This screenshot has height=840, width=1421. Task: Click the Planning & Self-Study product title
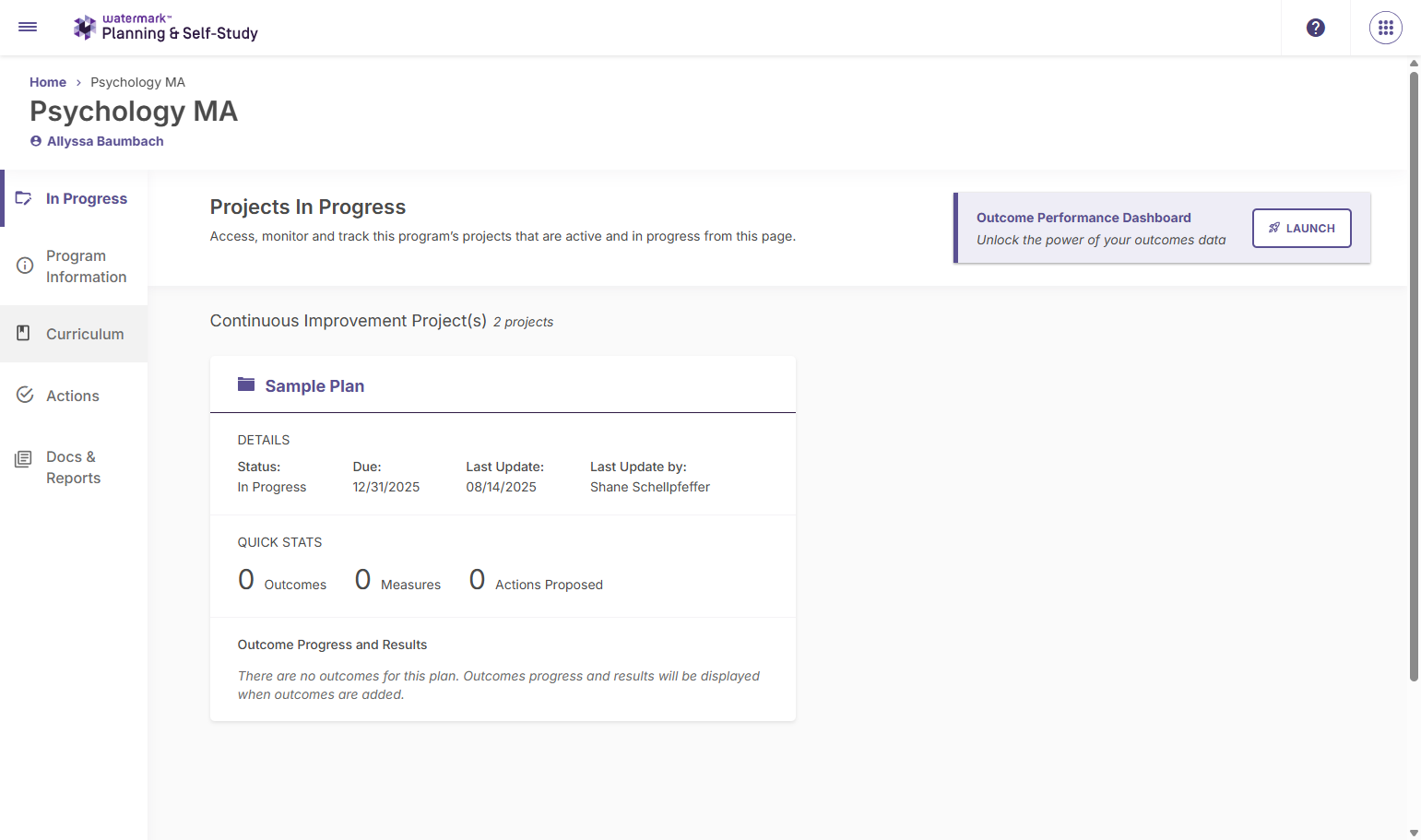click(x=180, y=33)
